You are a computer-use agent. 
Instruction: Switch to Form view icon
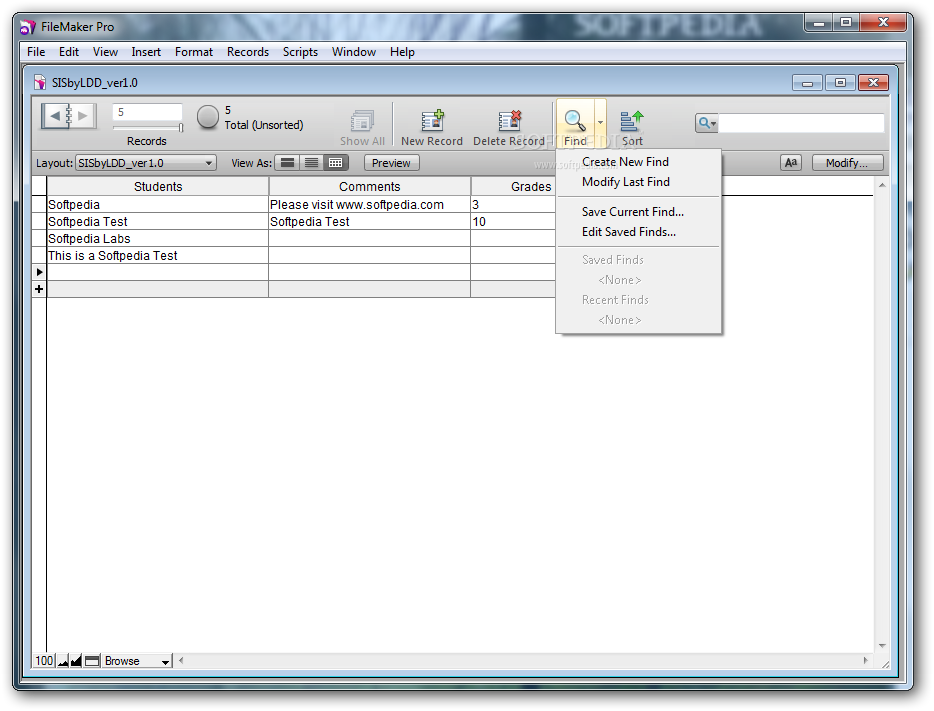(288, 163)
